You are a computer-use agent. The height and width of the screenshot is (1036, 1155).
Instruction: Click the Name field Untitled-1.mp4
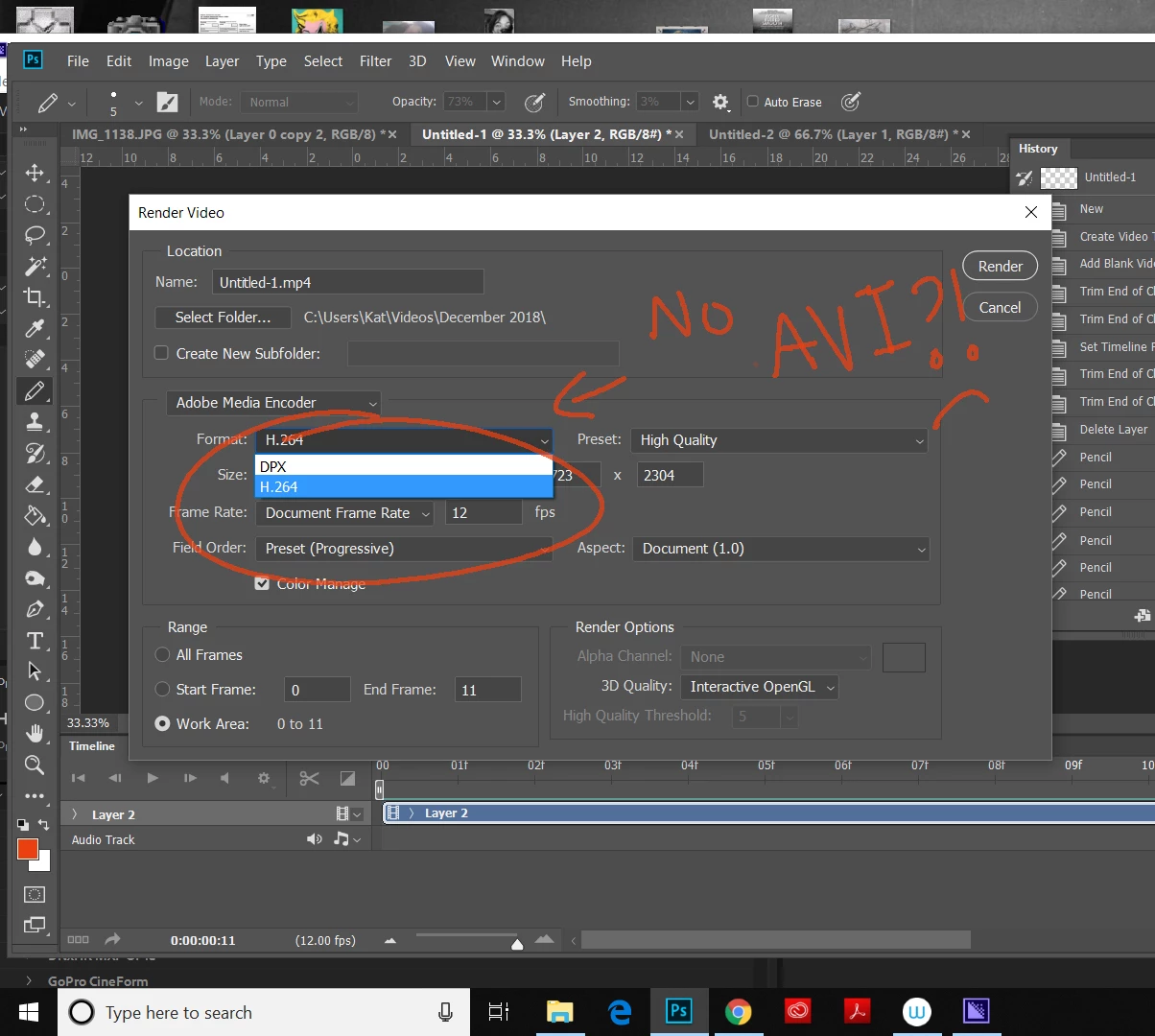click(347, 282)
